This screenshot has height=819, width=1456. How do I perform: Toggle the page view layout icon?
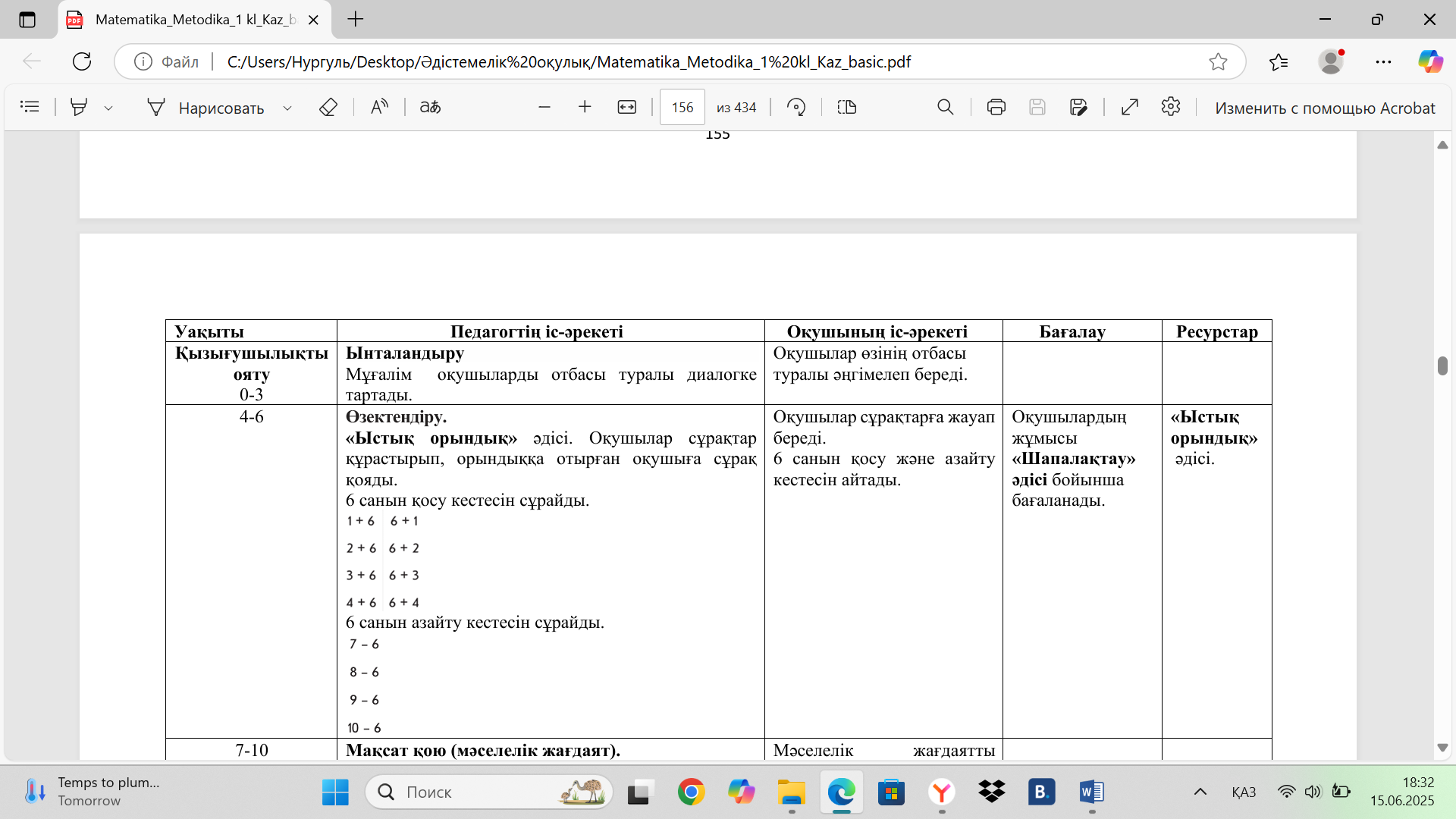[846, 107]
